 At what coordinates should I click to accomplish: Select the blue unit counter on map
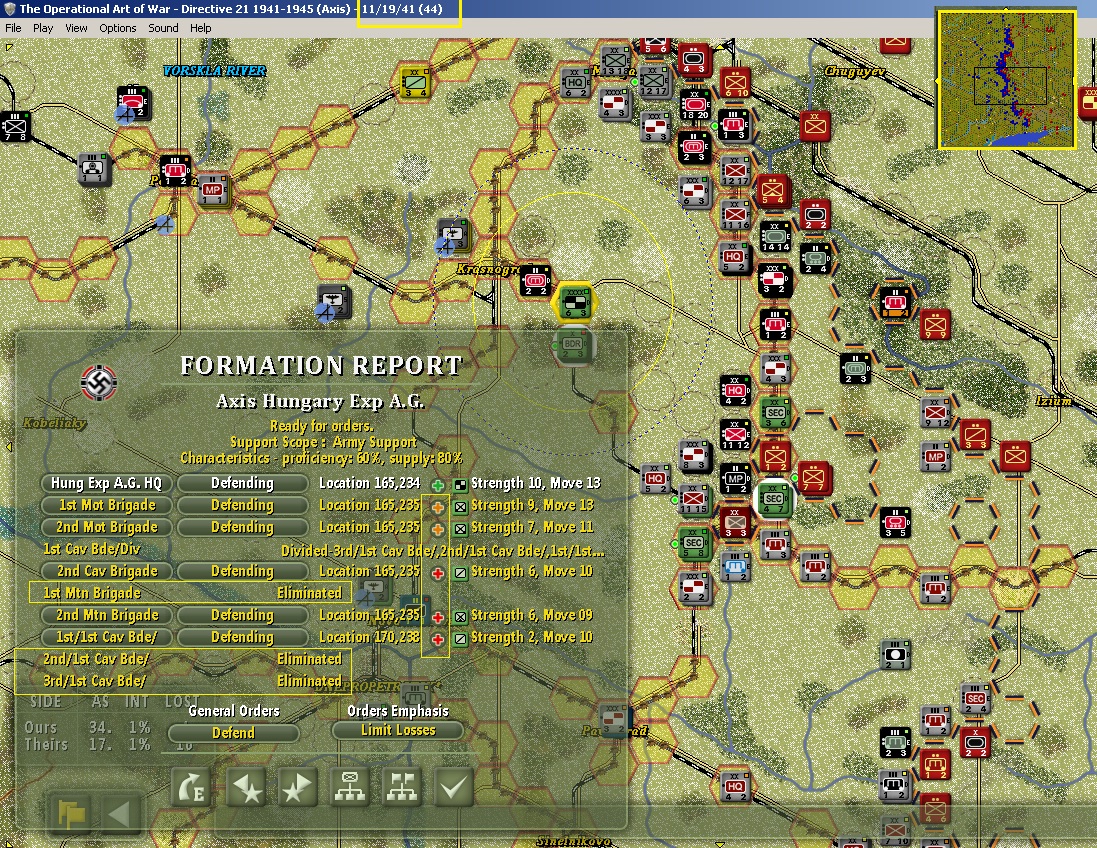point(735,566)
